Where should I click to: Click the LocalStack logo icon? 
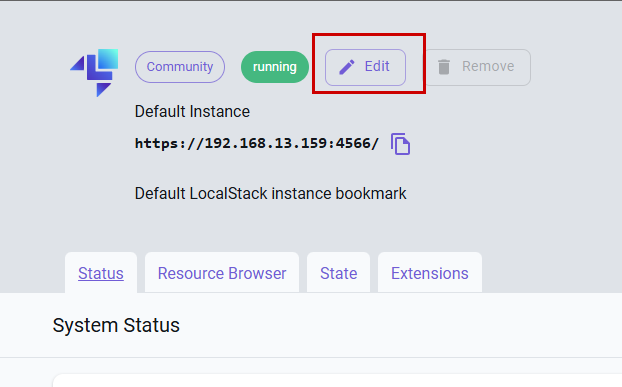tap(94, 73)
